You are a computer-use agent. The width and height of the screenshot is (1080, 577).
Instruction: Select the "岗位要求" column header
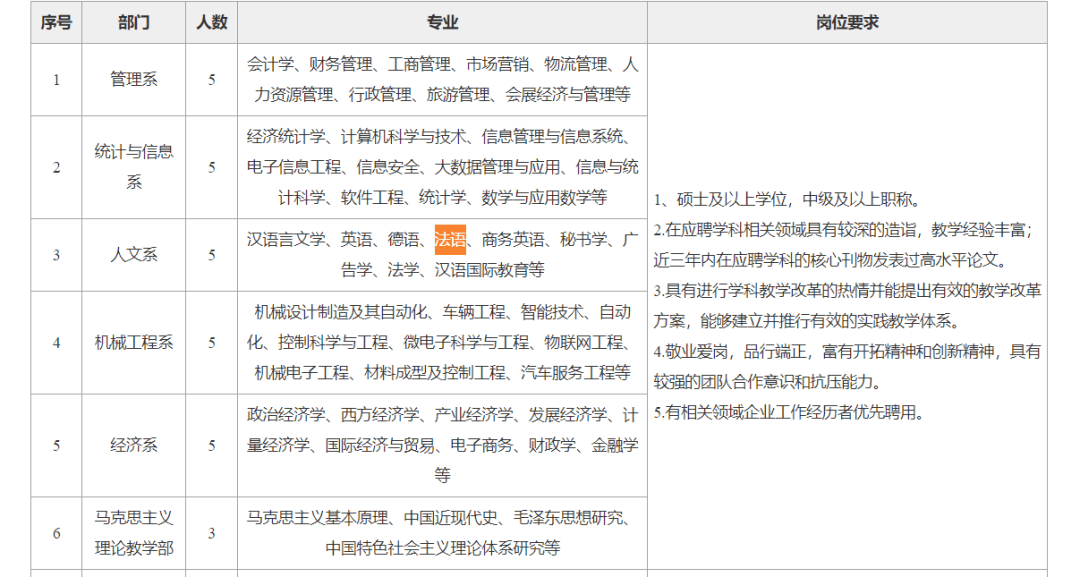(x=847, y=23)
